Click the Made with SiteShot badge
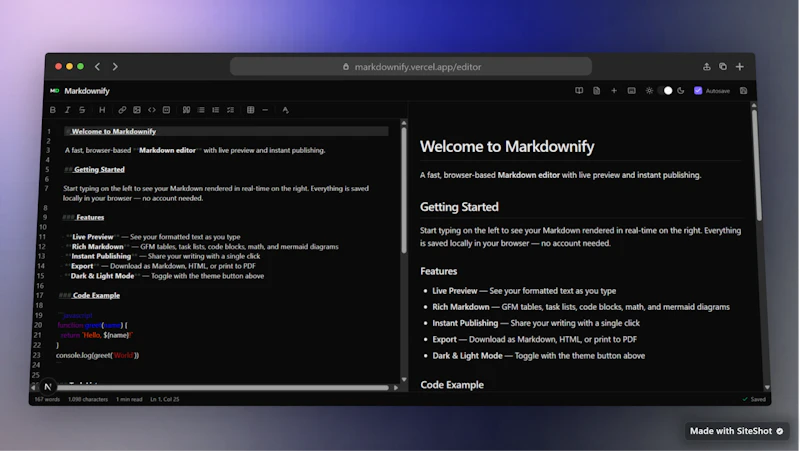Viewport: 800px width, 451px height. (737, 431)
